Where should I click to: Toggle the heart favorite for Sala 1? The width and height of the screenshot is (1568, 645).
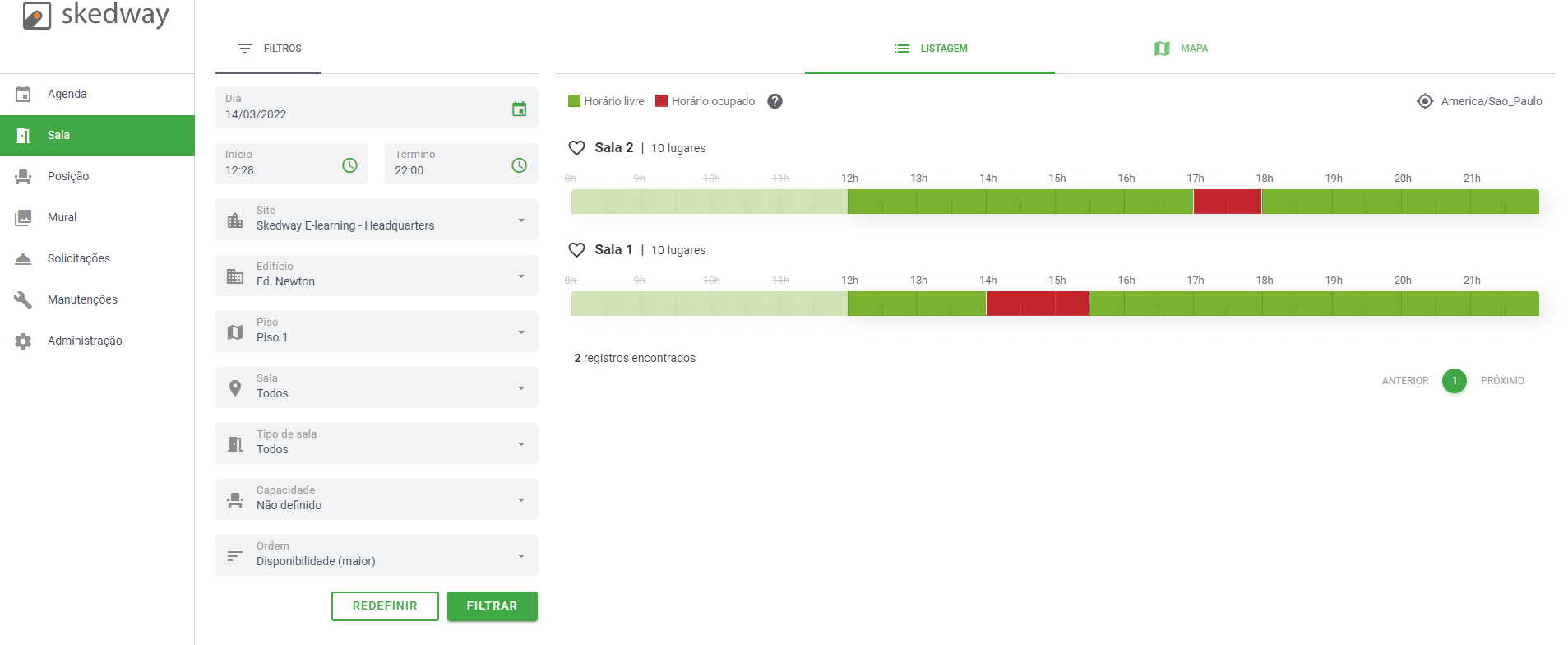coord(577,250)
